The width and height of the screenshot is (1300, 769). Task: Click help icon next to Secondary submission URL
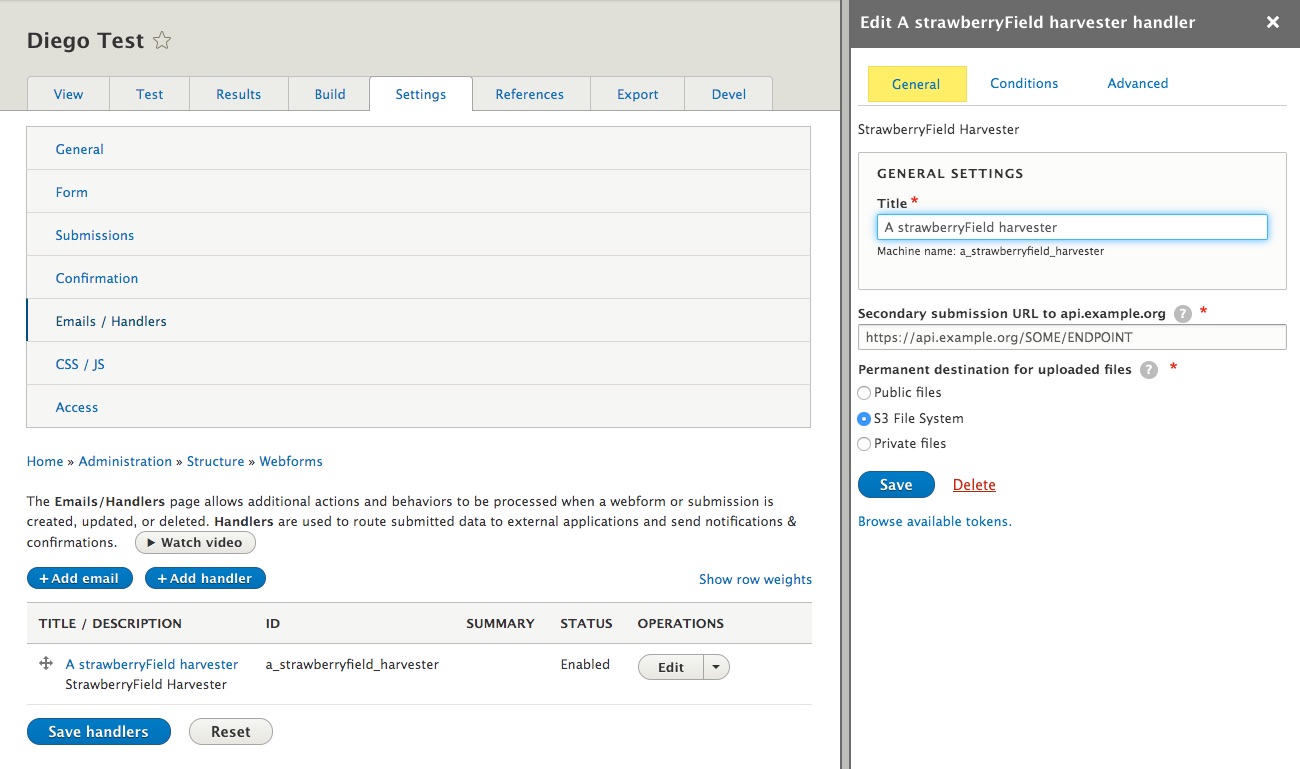(x=1183, y=314)
